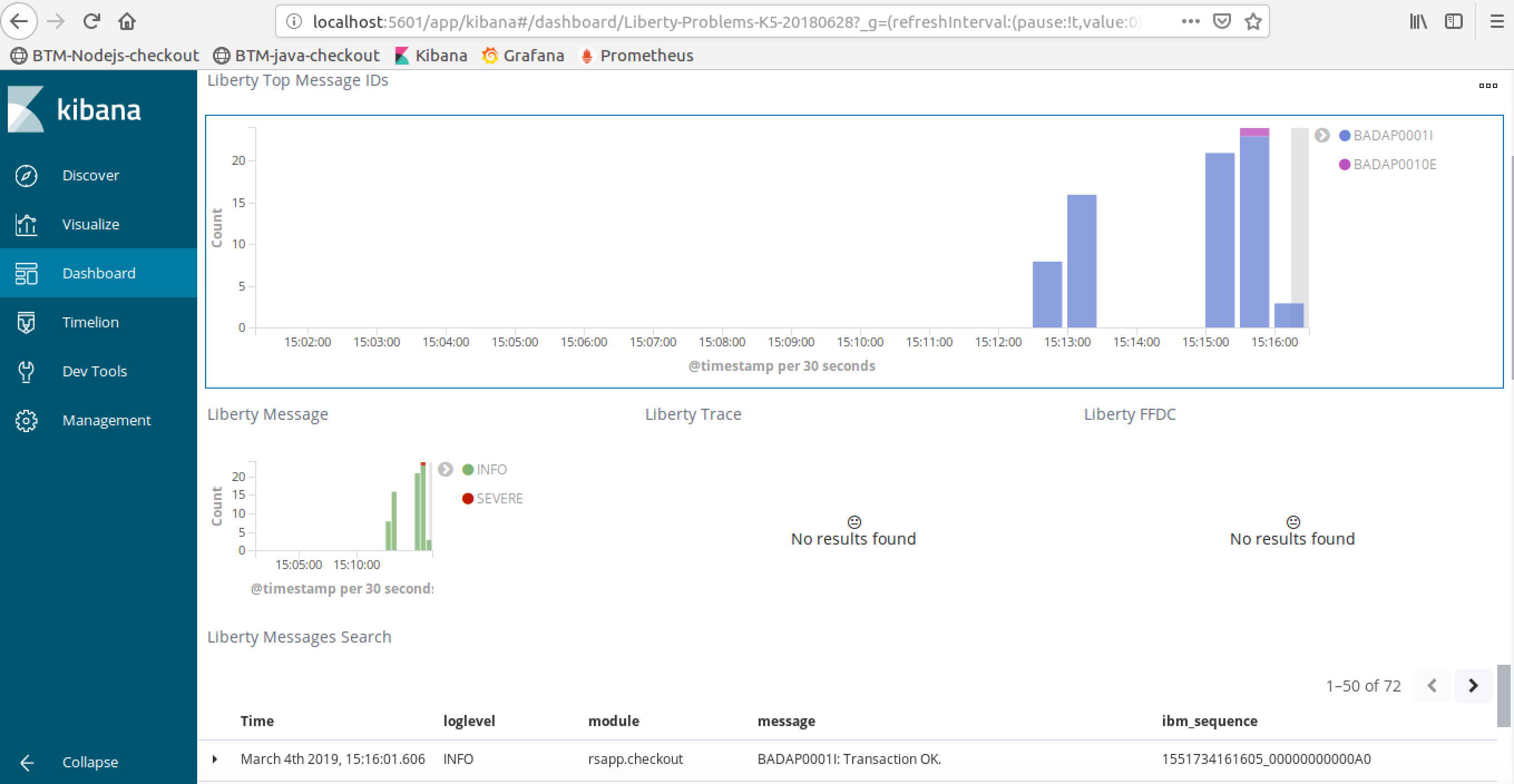
Task: Click inside the browser address bar
Action: (705, 21)
